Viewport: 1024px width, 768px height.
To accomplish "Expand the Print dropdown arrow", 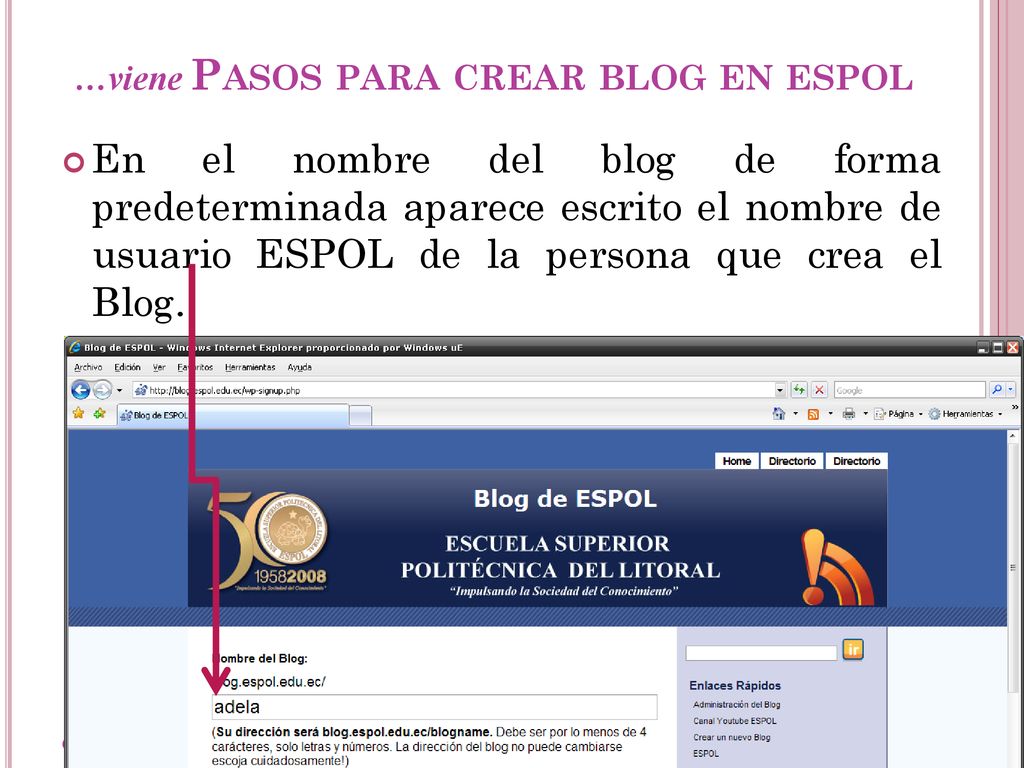I will (865, 413).
